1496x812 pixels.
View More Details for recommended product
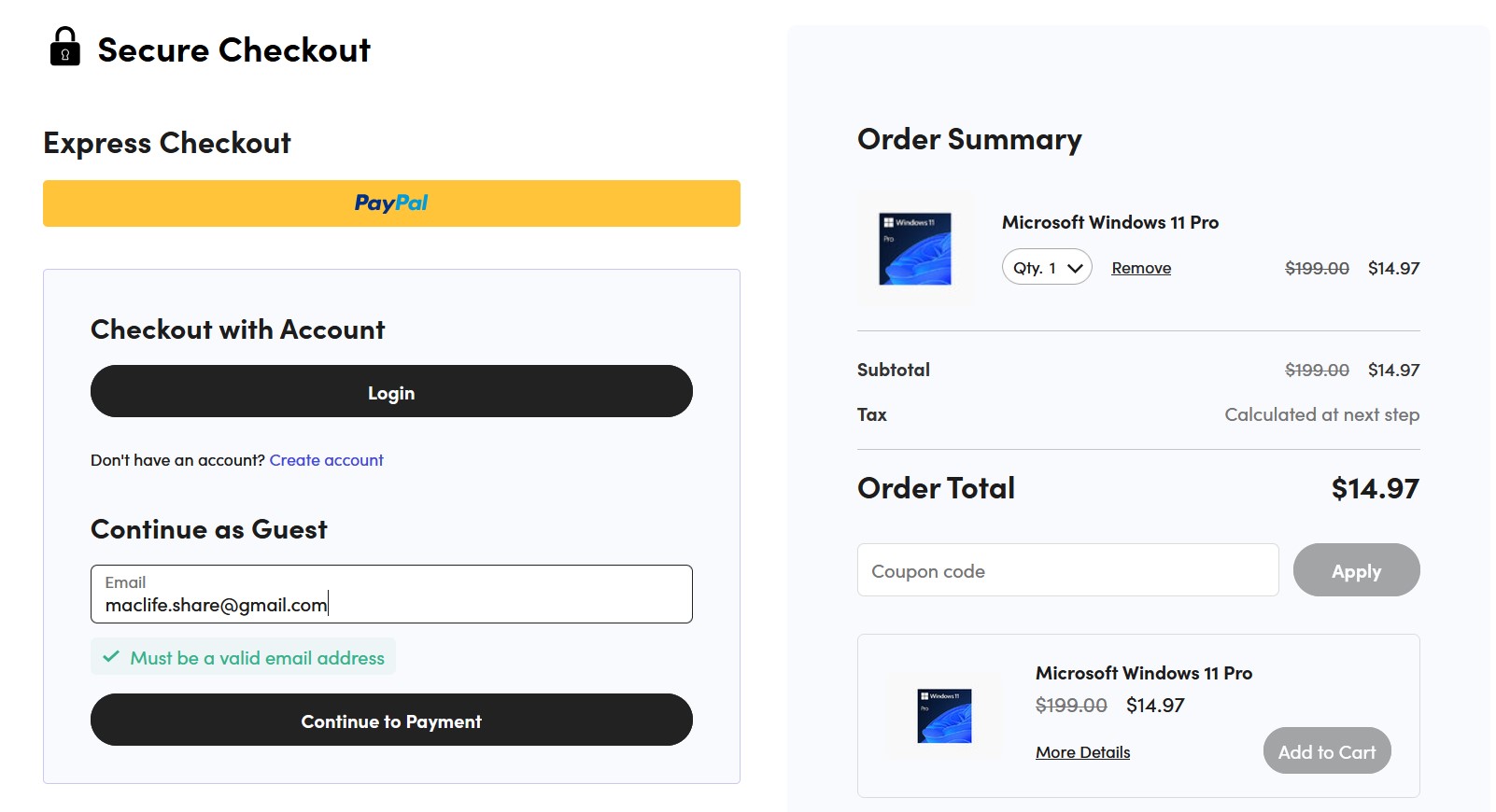(1082, 752)
